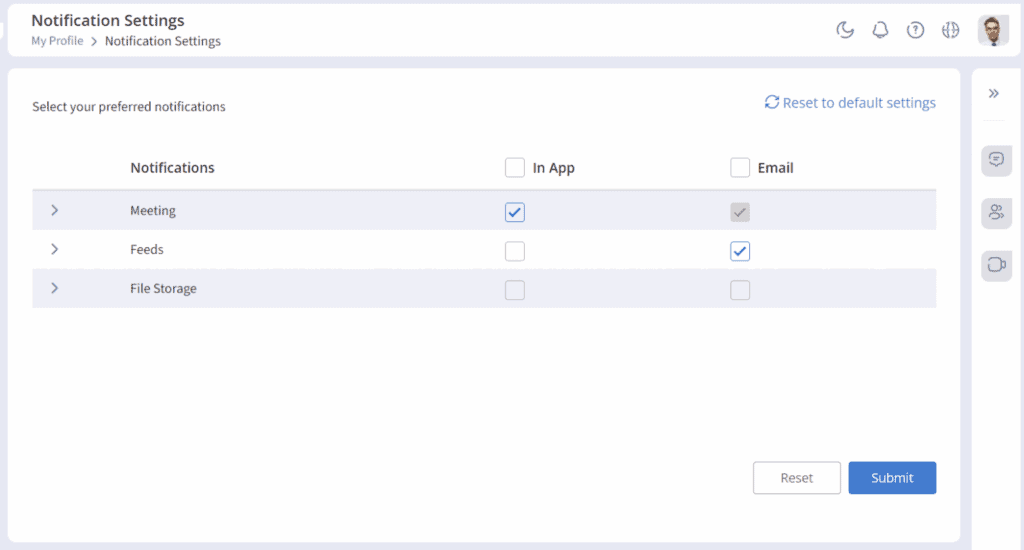Expand the File Storage notifications row
Image resolution: width=1024 pixels, height=550 pixels.
click(55, 288)
